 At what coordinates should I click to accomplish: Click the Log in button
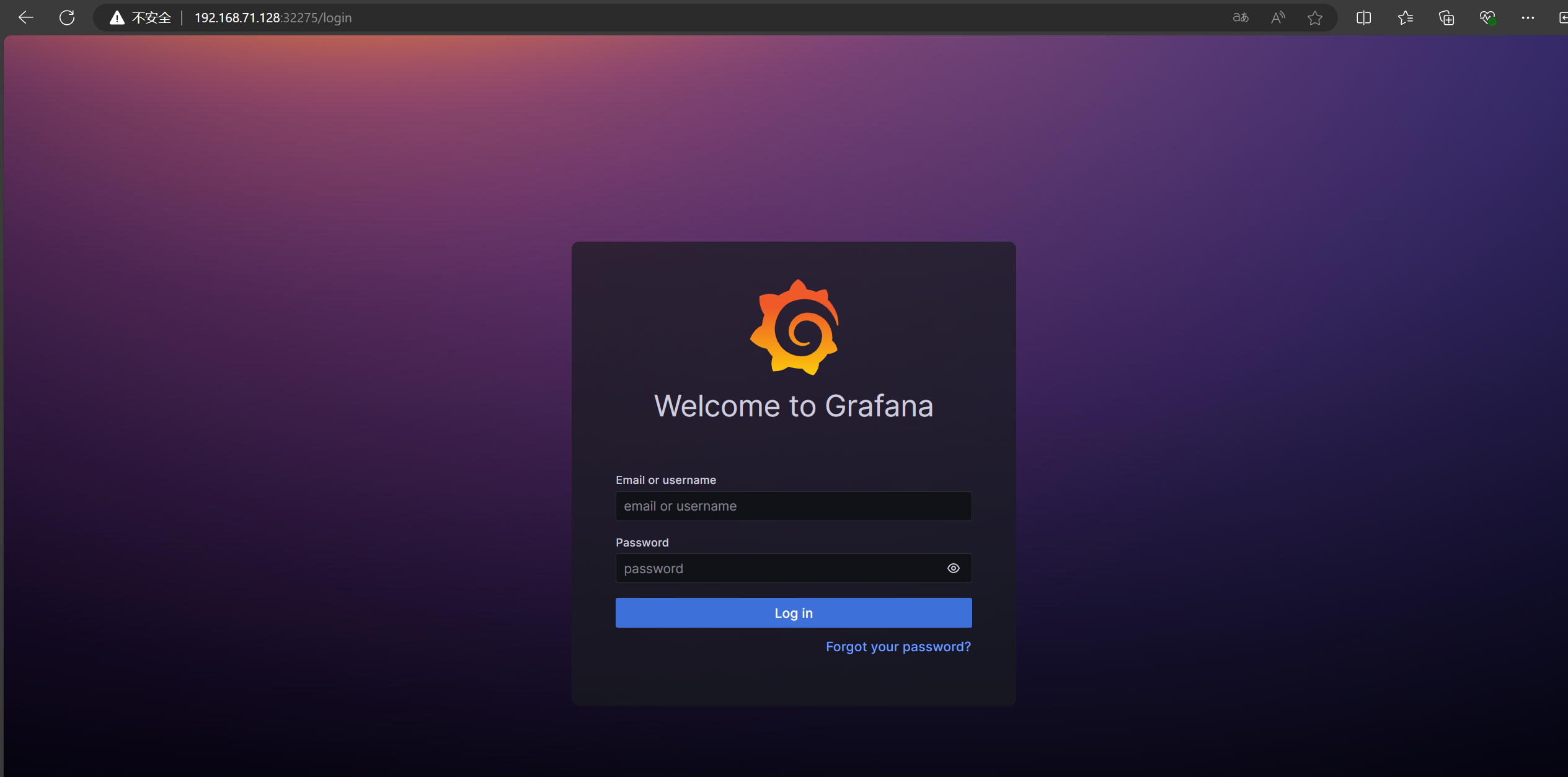click(x=794, y=613)
